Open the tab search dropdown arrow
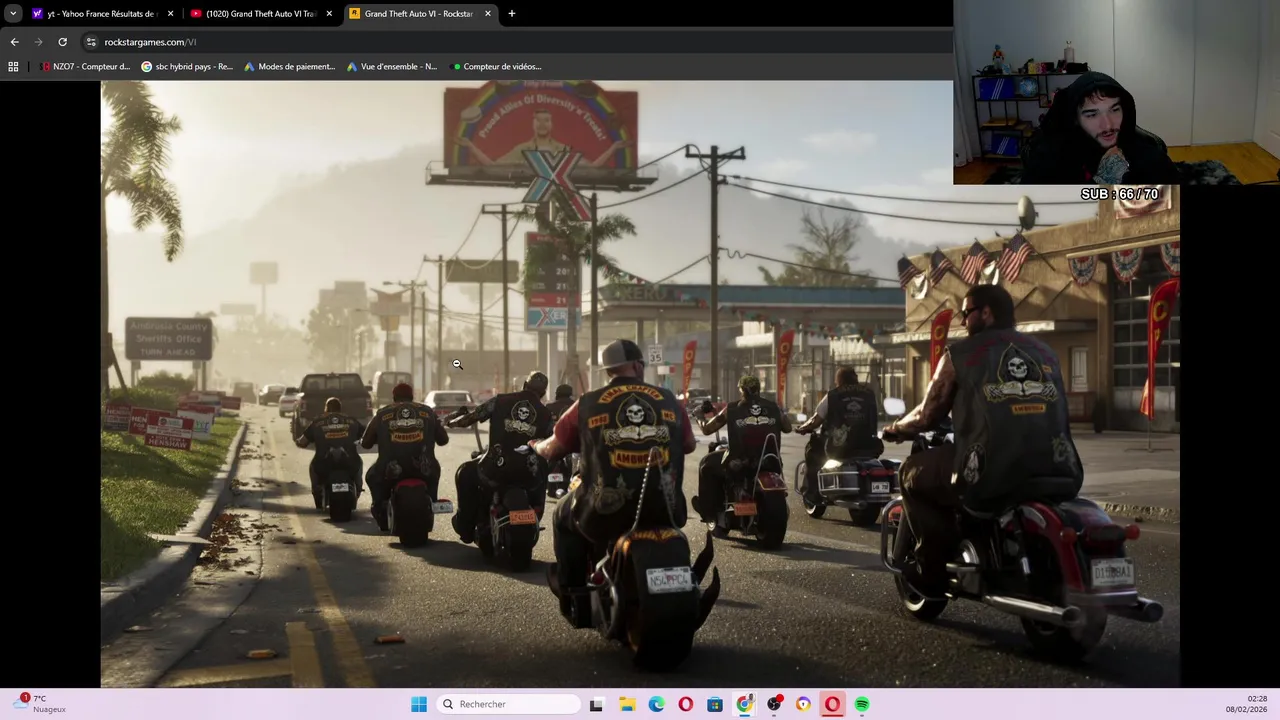 tap(12, 14)
